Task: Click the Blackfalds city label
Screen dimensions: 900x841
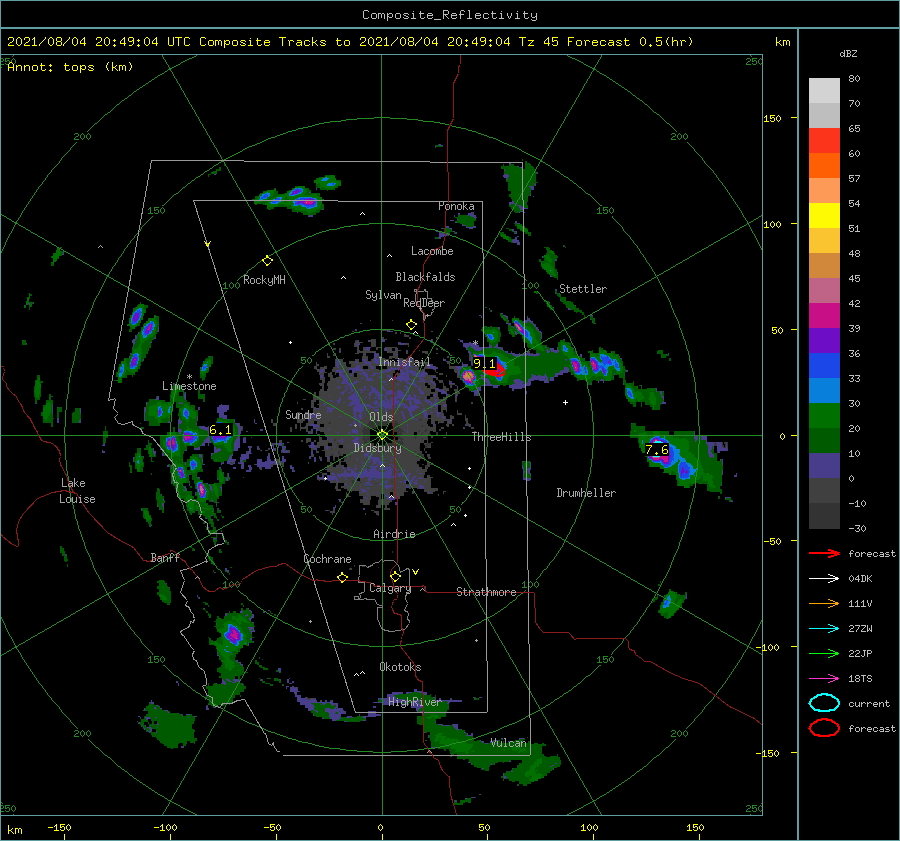Action: coord(425,277)
